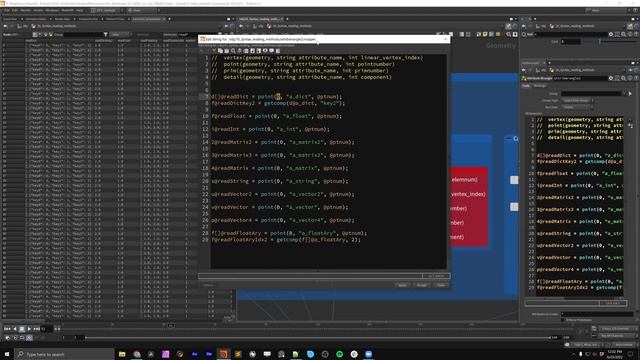Open the Group Type dropdown

point(577,100)
